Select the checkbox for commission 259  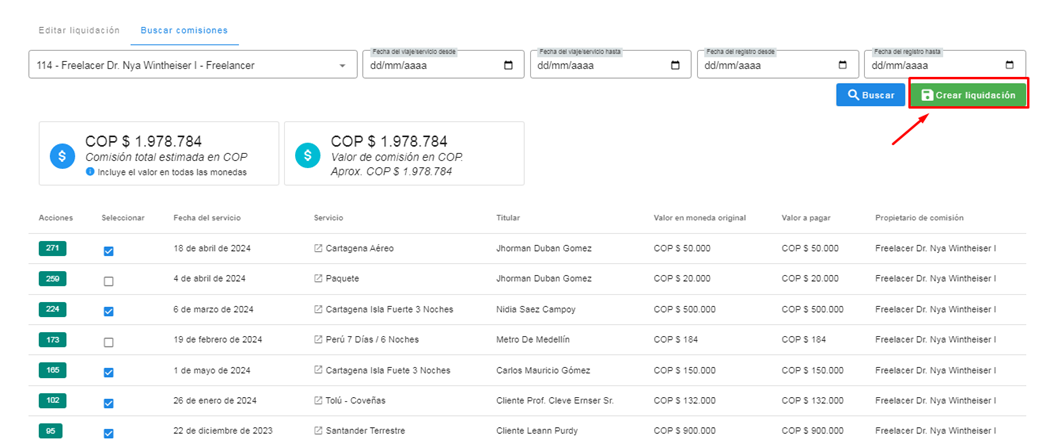tap(108, 280)
